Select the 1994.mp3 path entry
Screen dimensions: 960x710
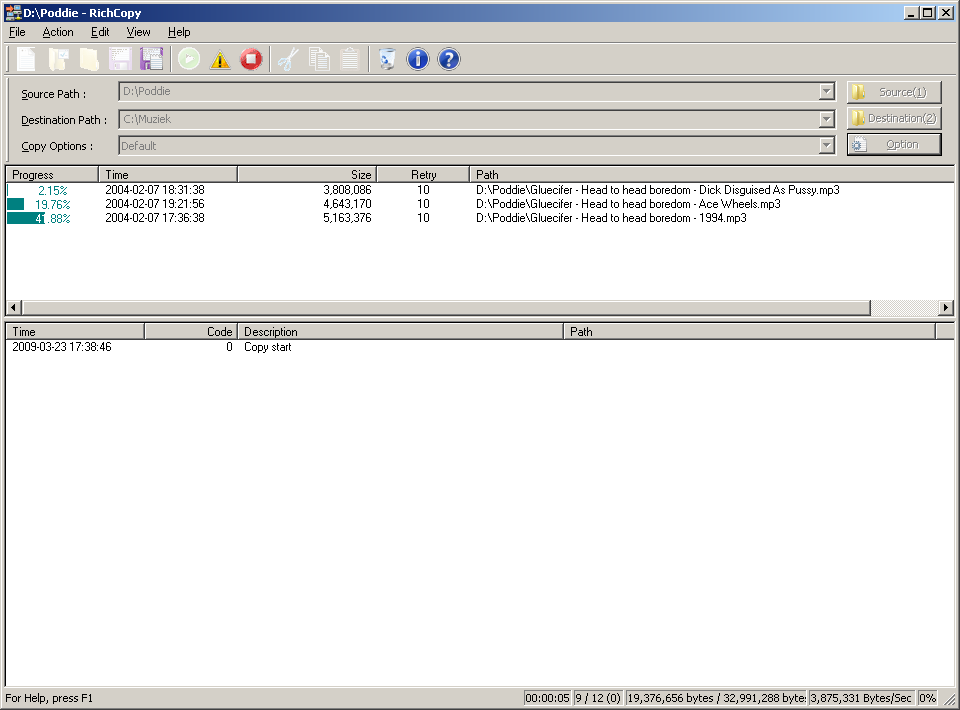pyautogui.click(x=611, y=218)
